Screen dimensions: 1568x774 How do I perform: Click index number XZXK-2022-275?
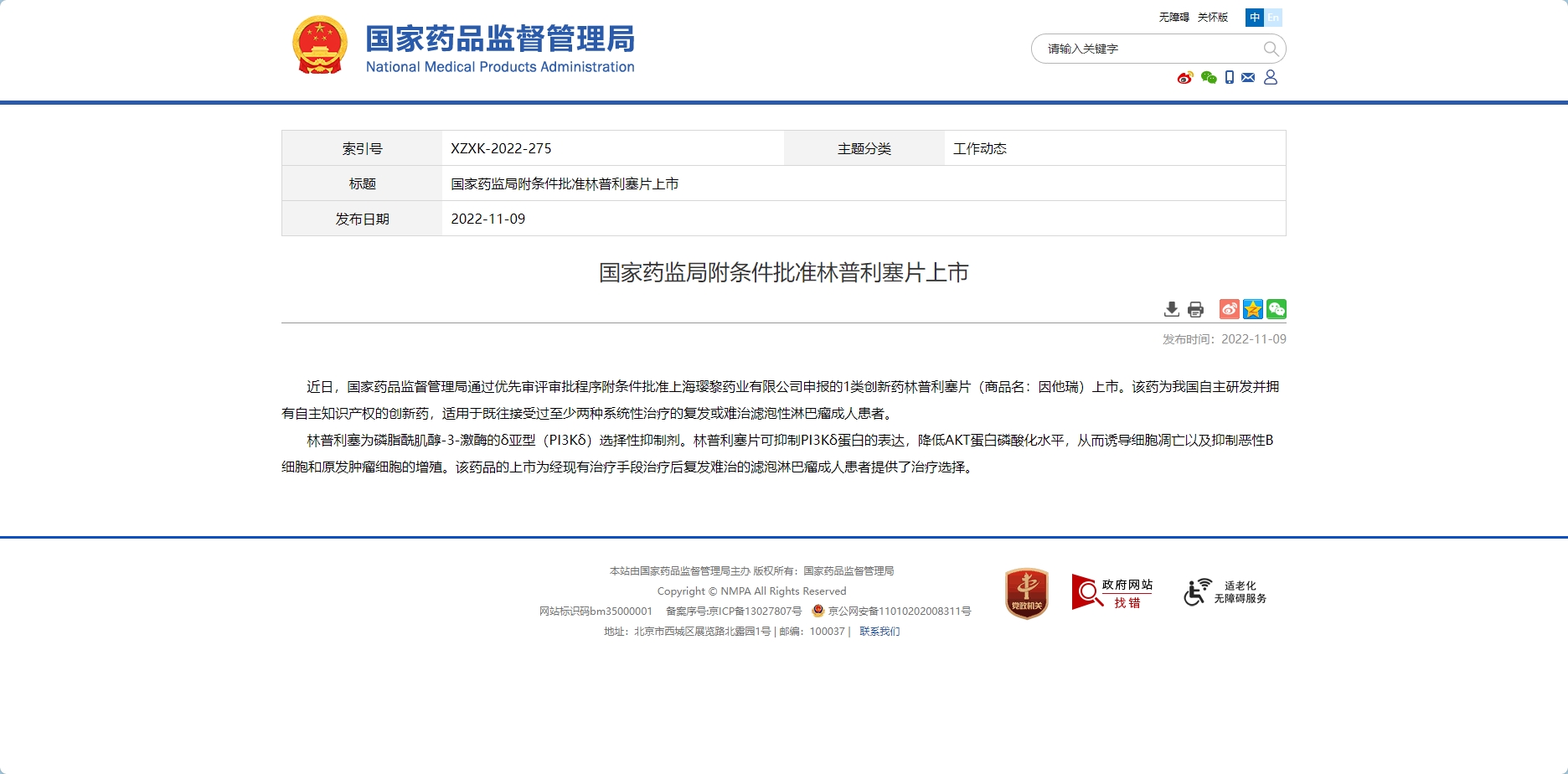pos(501,148)
